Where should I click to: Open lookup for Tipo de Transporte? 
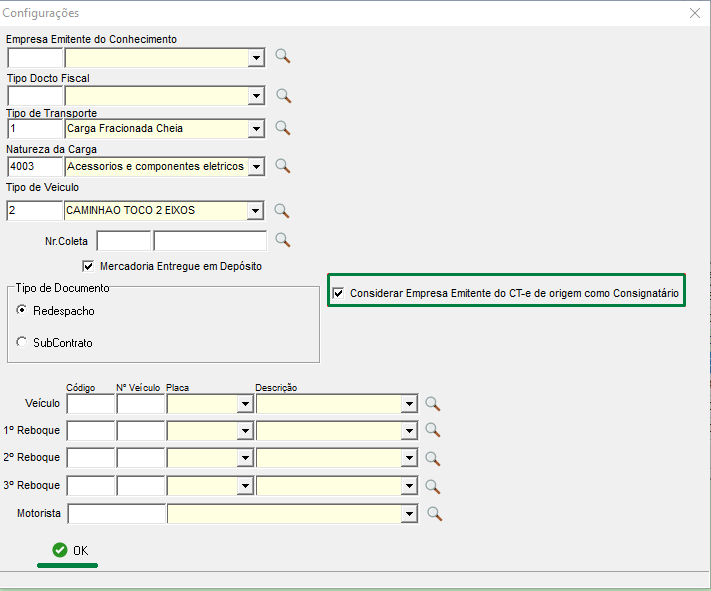tap(283, 128)
